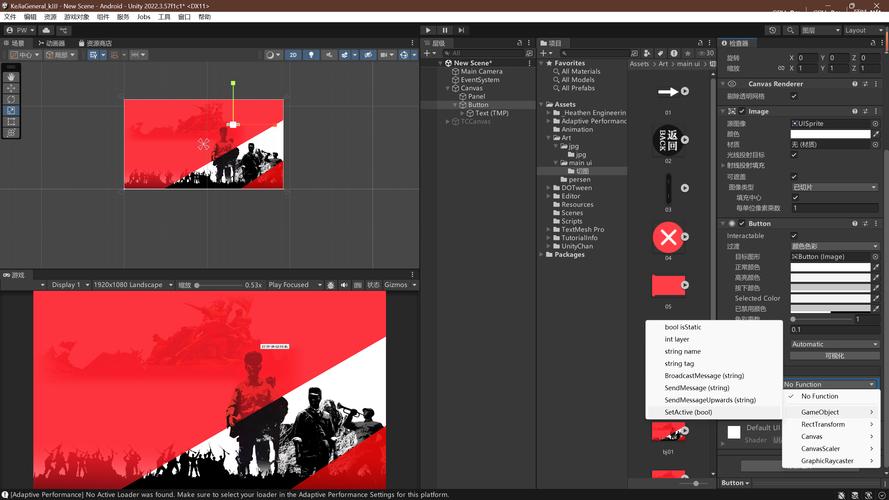Disable the Button component checkbox
The width and height of the screenshot is (889, 500).
[x=742, y=223]
